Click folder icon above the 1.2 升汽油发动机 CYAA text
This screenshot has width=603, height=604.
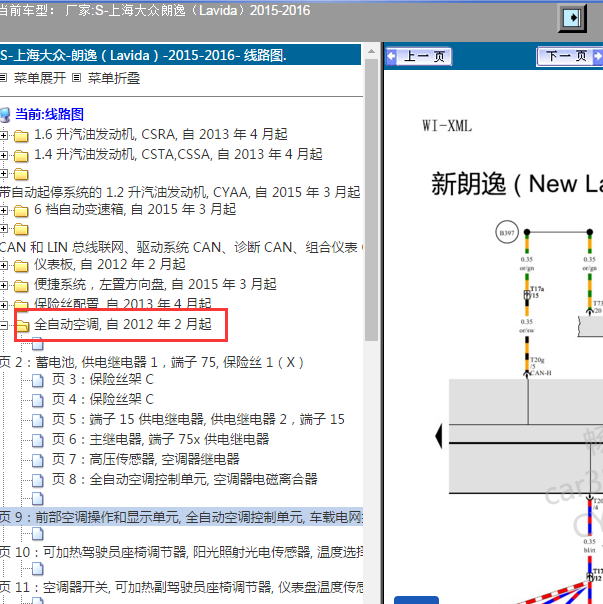[x=21, y=174]
